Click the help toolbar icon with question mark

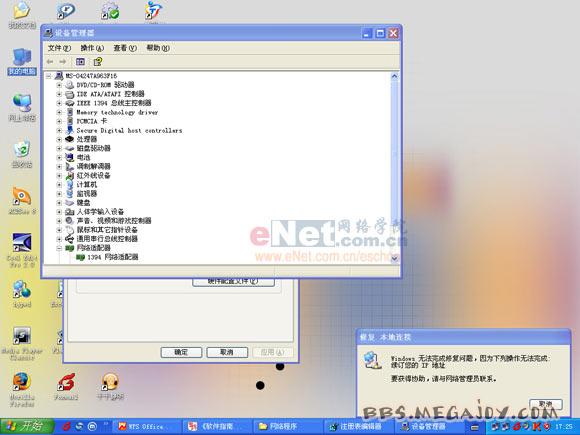(98, 62)
